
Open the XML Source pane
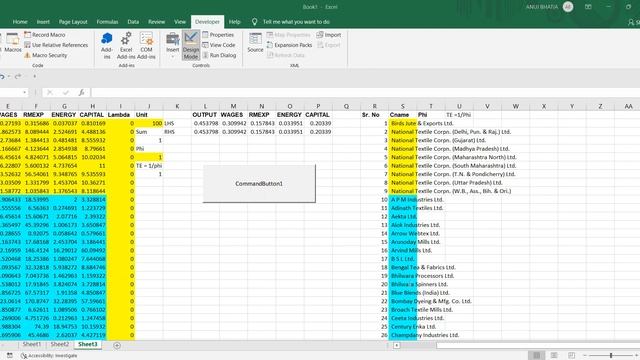[255, 42]
